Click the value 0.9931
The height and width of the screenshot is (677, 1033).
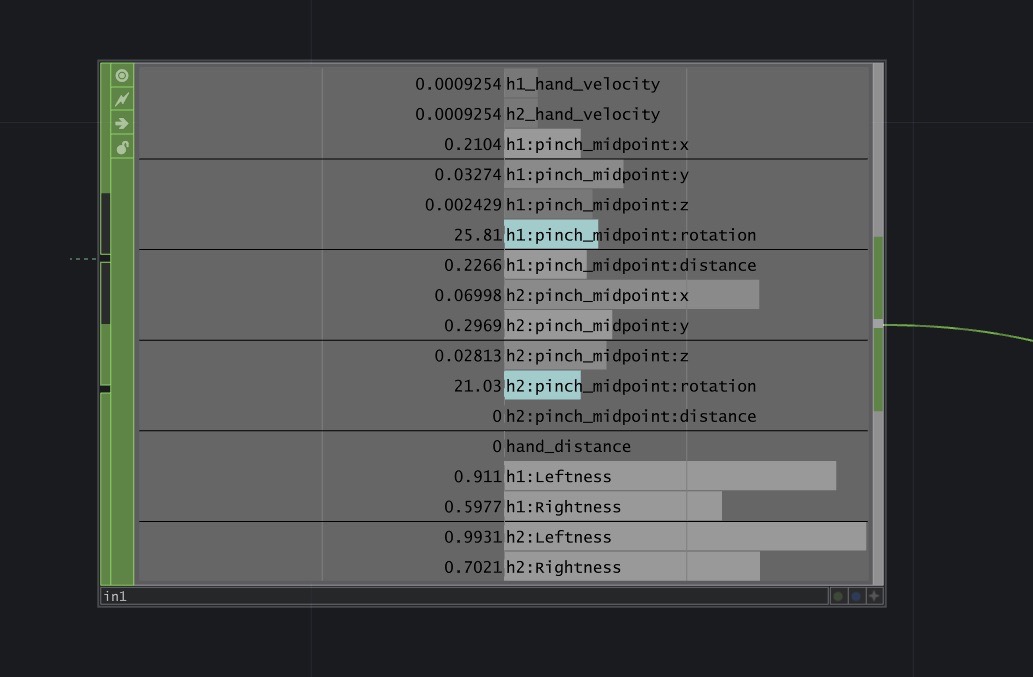click(473, 537)
